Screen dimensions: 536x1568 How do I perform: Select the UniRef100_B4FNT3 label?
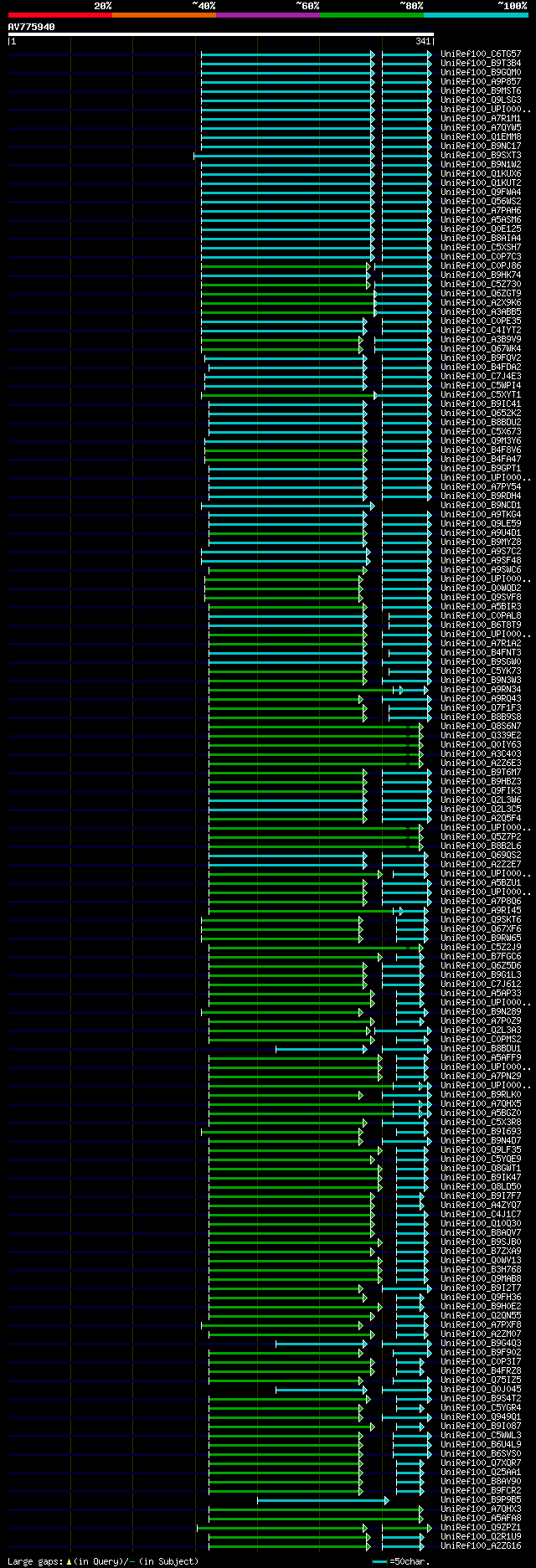tap(481, 652)
